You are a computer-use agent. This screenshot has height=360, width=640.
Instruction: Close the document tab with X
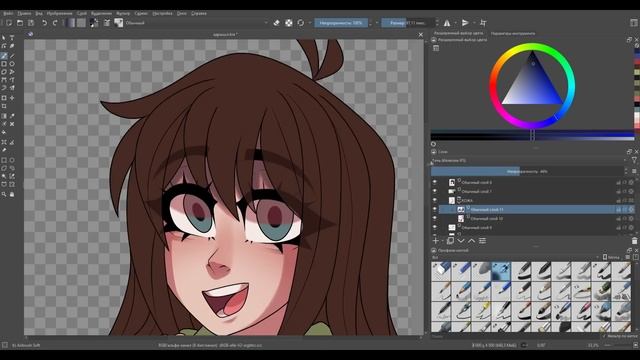coord(421,35)
